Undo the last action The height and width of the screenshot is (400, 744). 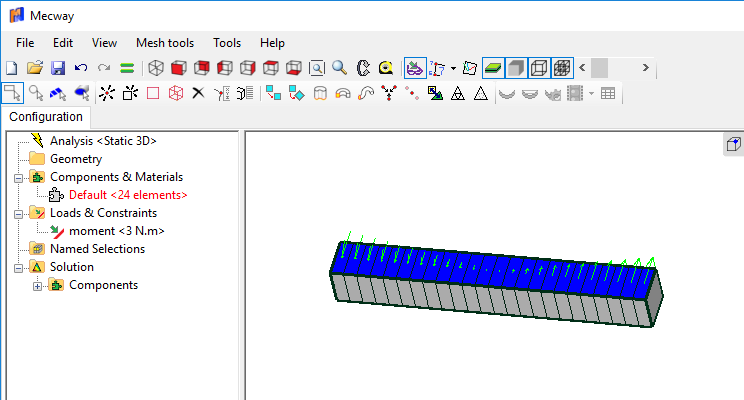tap(81, 68)
